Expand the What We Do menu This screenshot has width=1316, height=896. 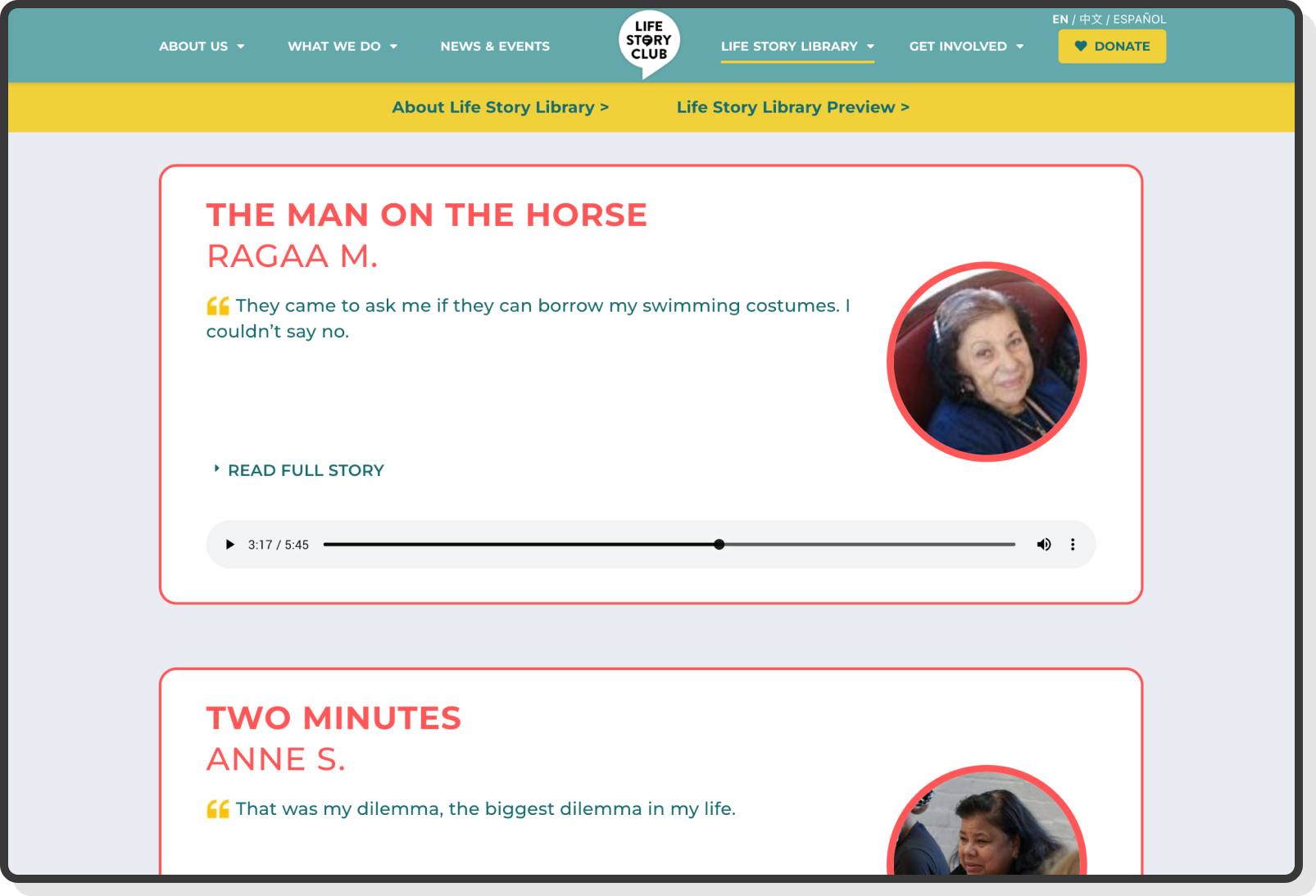tap(342, 47)
